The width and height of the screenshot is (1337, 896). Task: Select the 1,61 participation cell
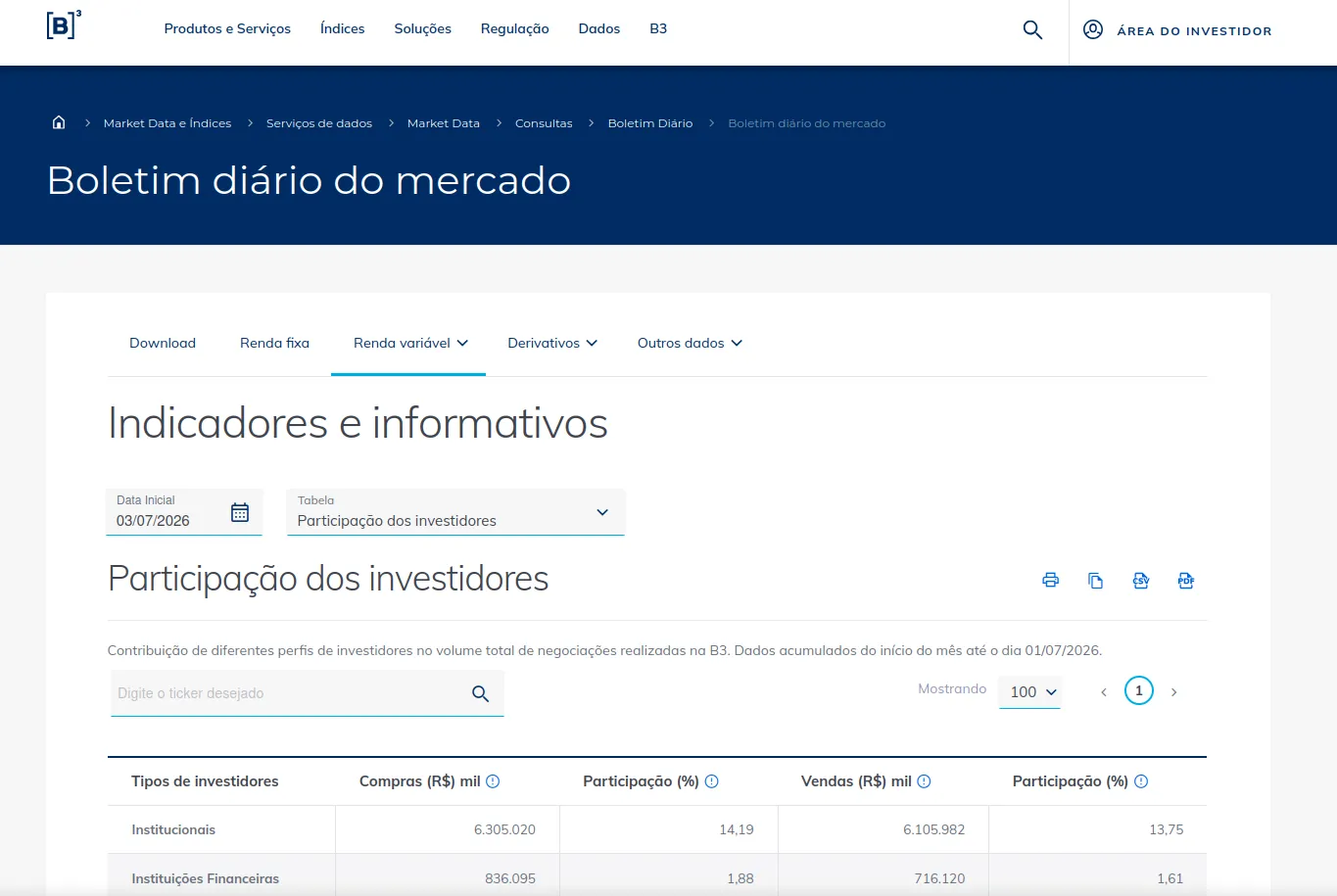click(x=1170, y=878)
